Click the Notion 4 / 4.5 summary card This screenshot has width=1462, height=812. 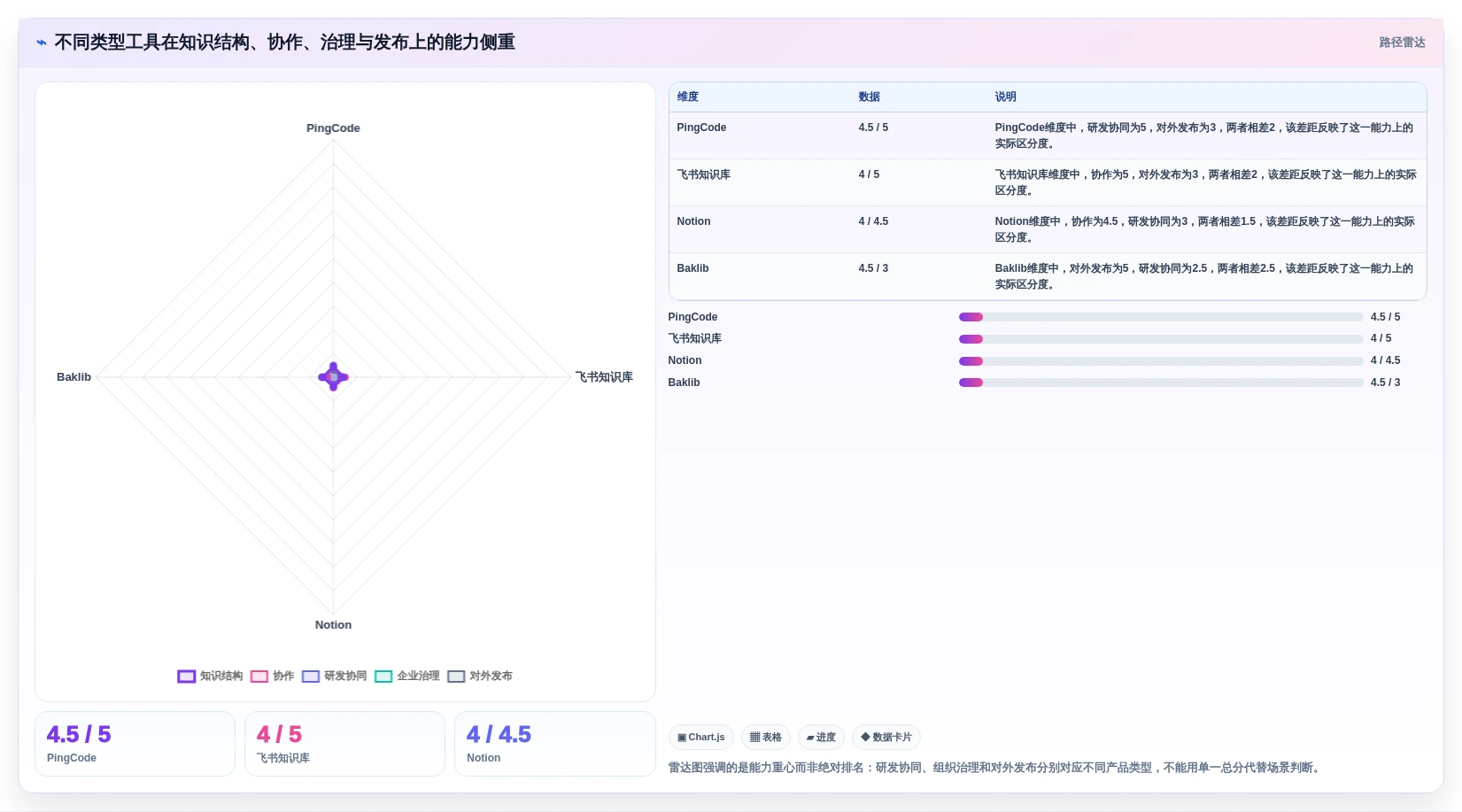tap(555, 744)
